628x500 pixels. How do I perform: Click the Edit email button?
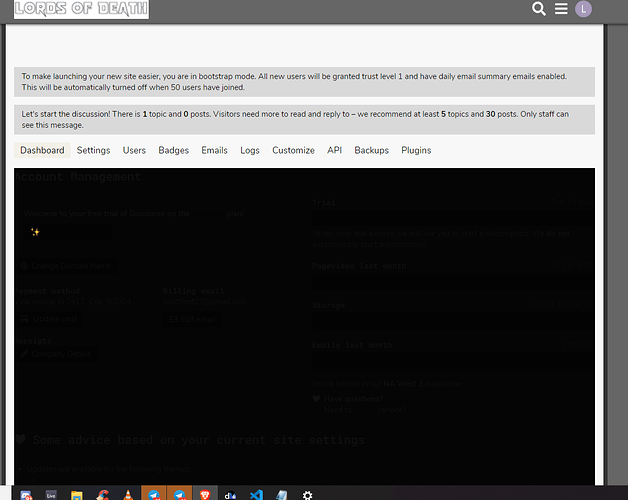pos(192,319)
